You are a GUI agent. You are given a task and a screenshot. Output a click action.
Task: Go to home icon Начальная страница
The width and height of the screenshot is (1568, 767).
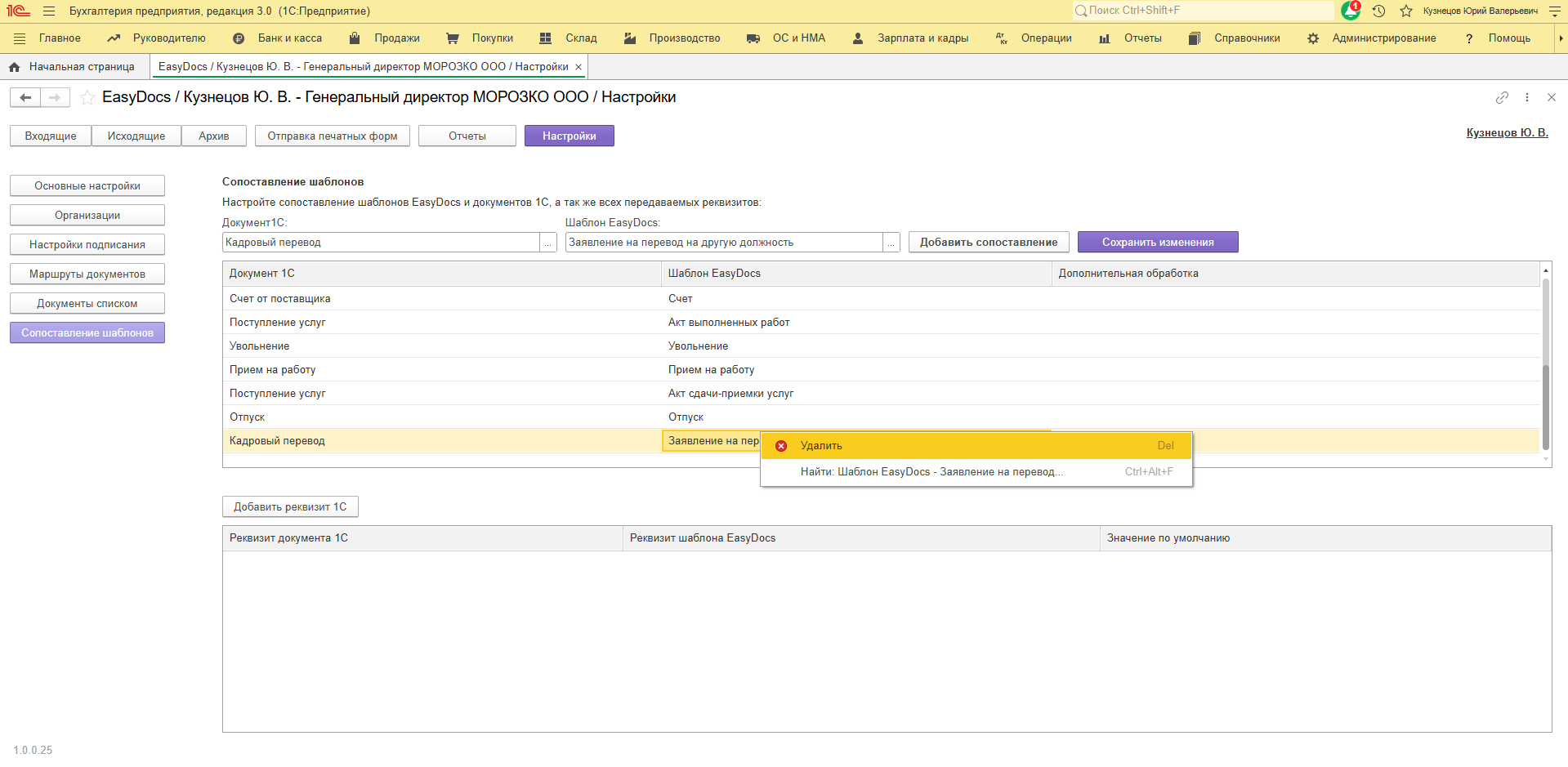[14, 67]
